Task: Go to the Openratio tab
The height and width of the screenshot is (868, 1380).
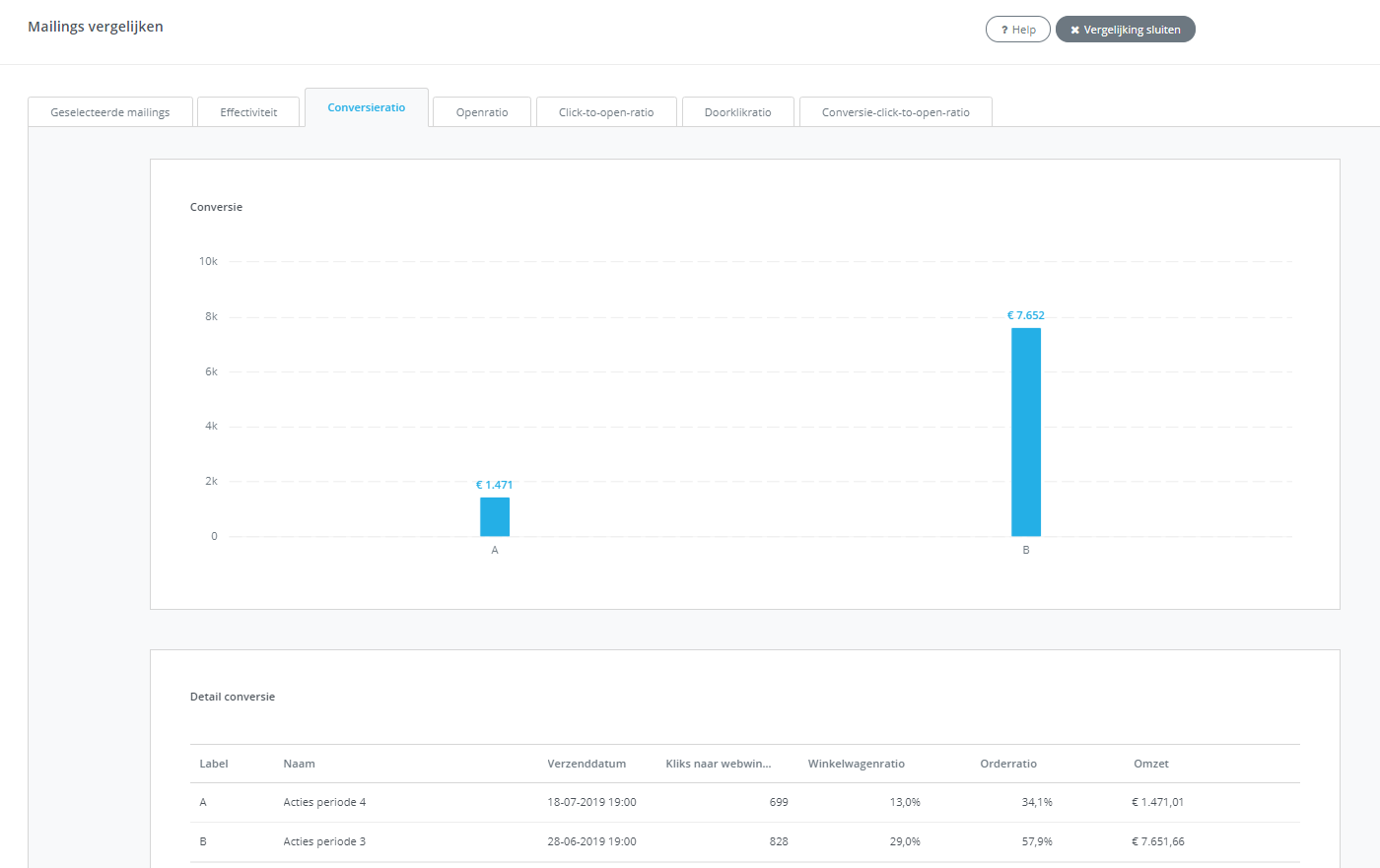Action: coord(482,112)
